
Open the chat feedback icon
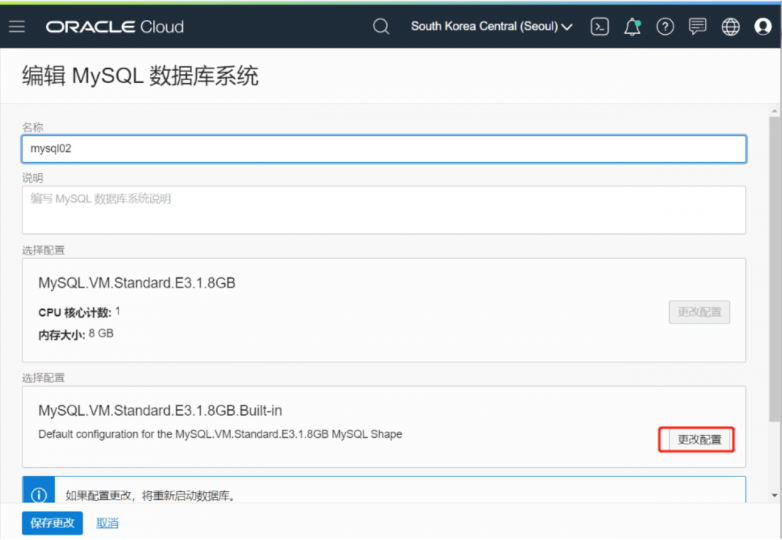point(697,26)
